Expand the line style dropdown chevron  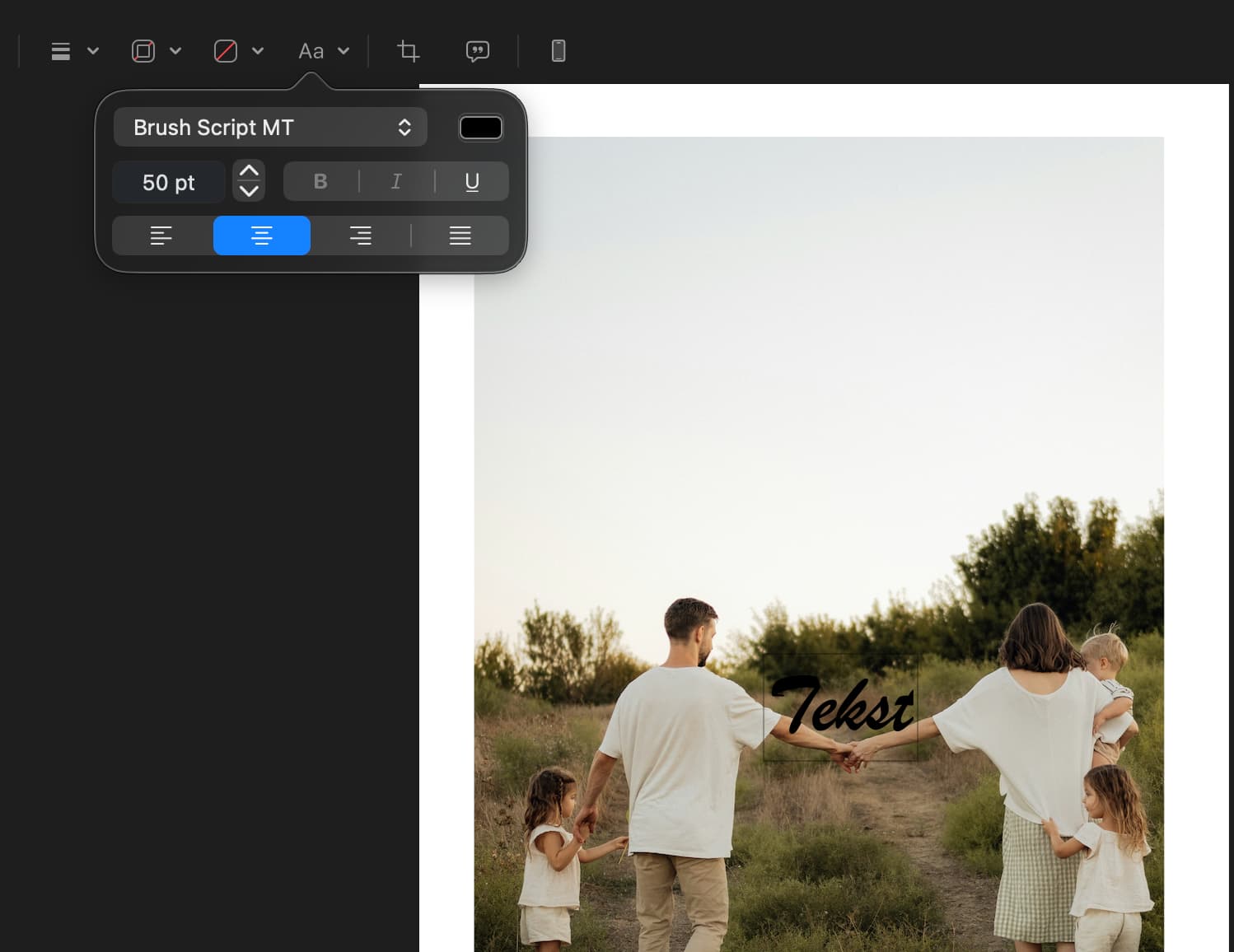[93, 51]
